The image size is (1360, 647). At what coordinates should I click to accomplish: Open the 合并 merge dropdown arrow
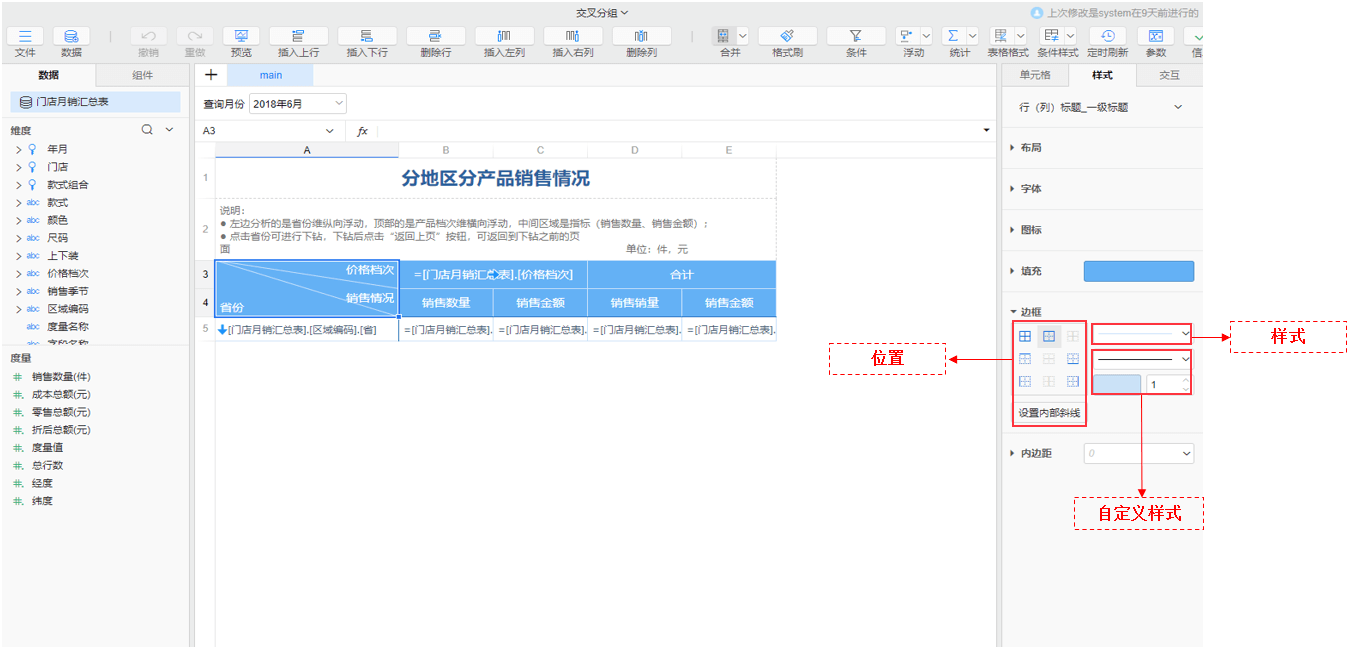tap(742, 36)
